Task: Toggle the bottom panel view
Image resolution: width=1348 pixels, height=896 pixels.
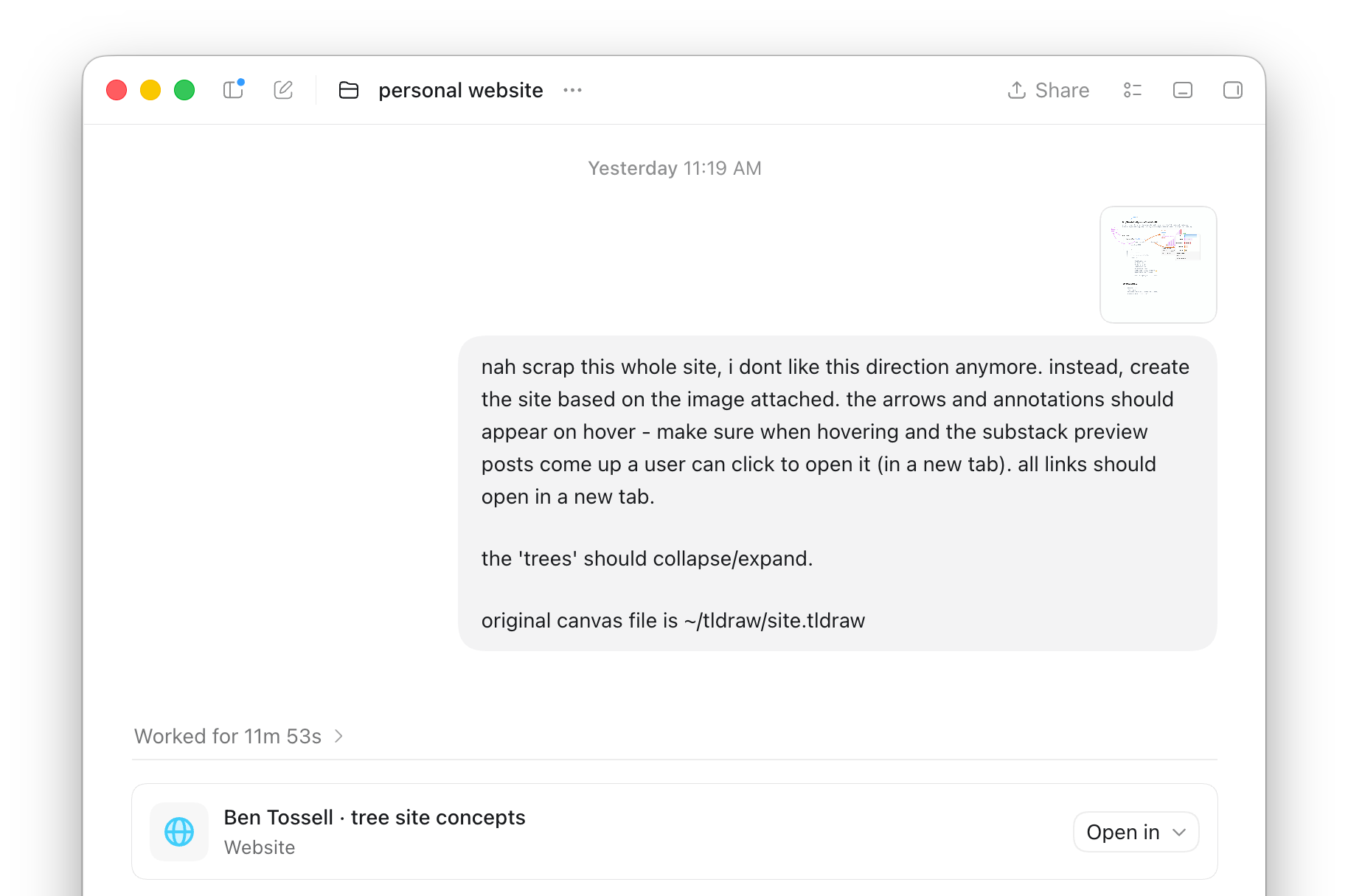Action: pos(1183,90)
